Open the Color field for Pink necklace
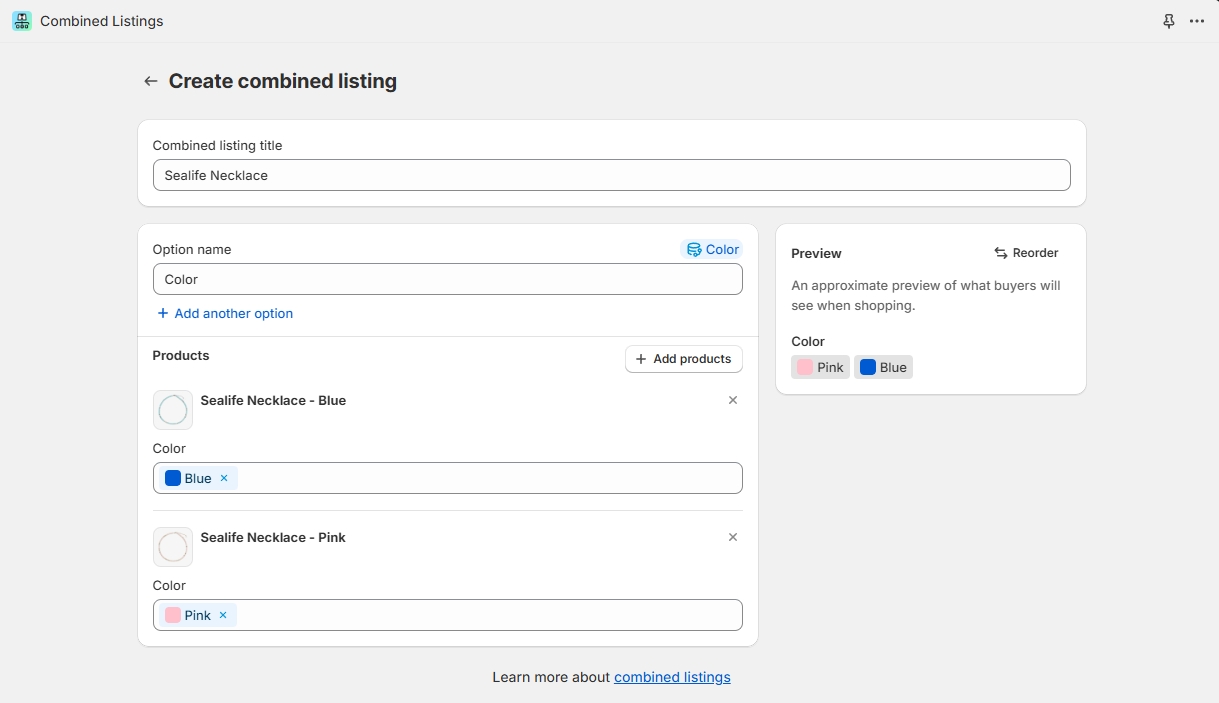The width and height of the screenshot is (1219, 703). pyautogui.click(x=490, y=615)
